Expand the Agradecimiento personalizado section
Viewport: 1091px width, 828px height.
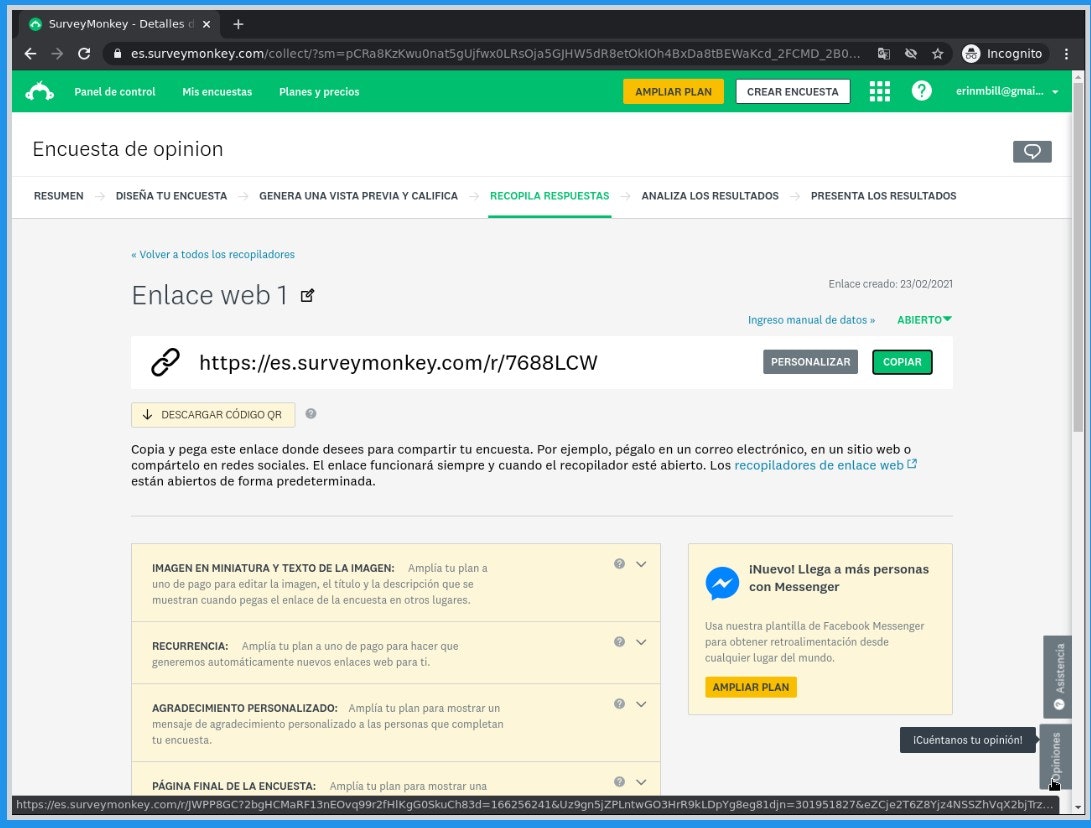click(641, 703)
